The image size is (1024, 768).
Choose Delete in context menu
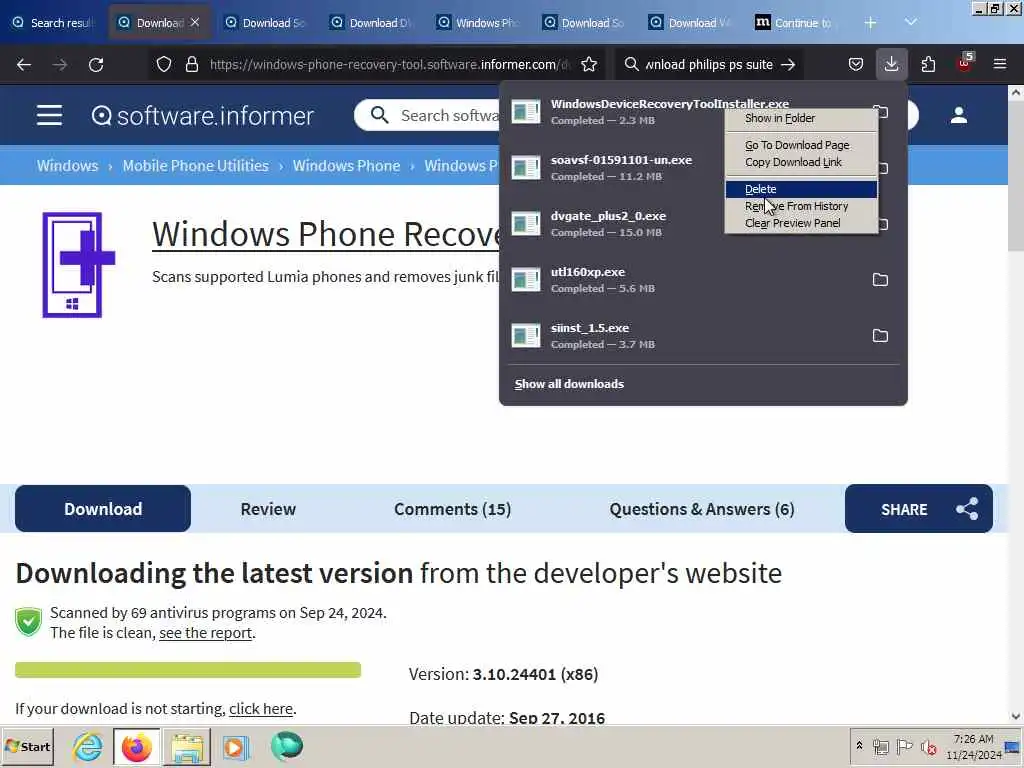[x=801, y=189]
